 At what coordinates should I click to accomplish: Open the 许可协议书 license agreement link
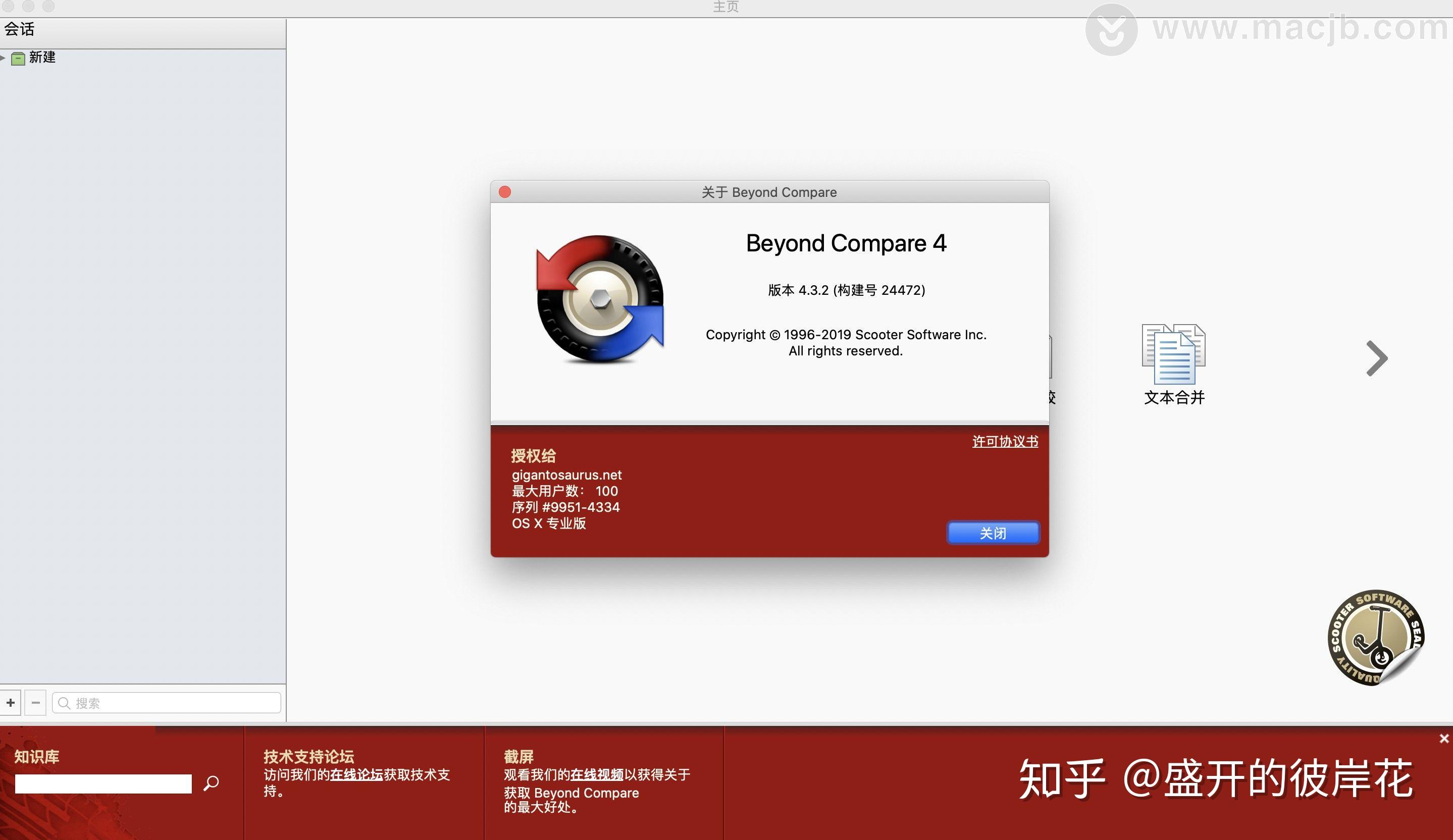point(1005,442)
